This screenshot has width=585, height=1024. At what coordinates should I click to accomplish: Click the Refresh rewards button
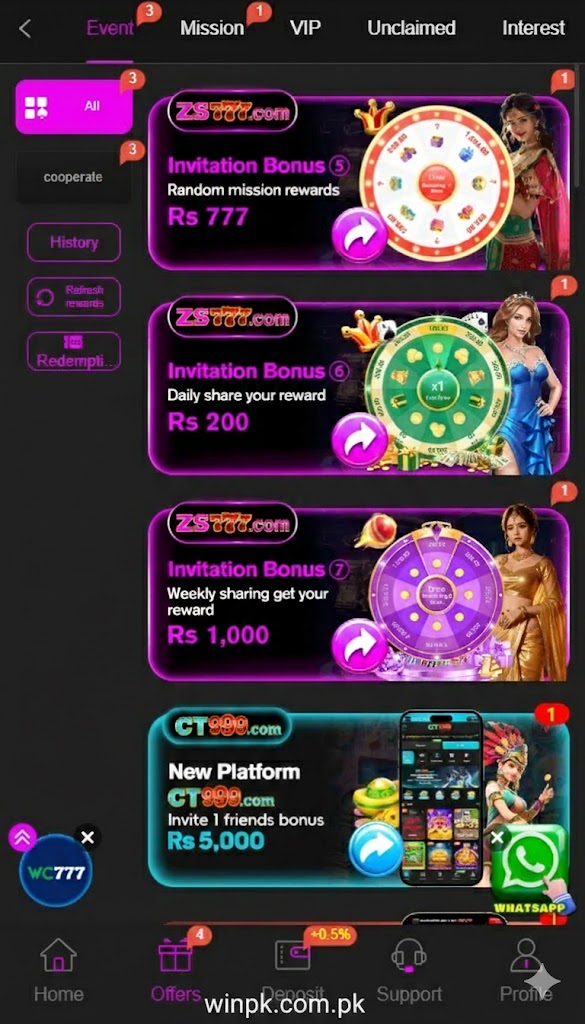[x=74, y=297]
